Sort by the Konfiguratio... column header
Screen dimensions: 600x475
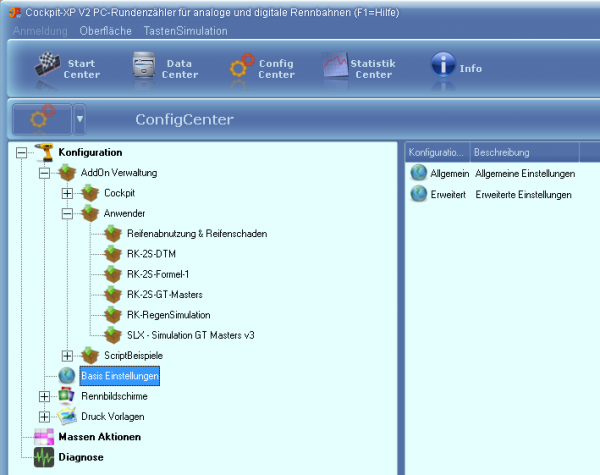[437, 152]
